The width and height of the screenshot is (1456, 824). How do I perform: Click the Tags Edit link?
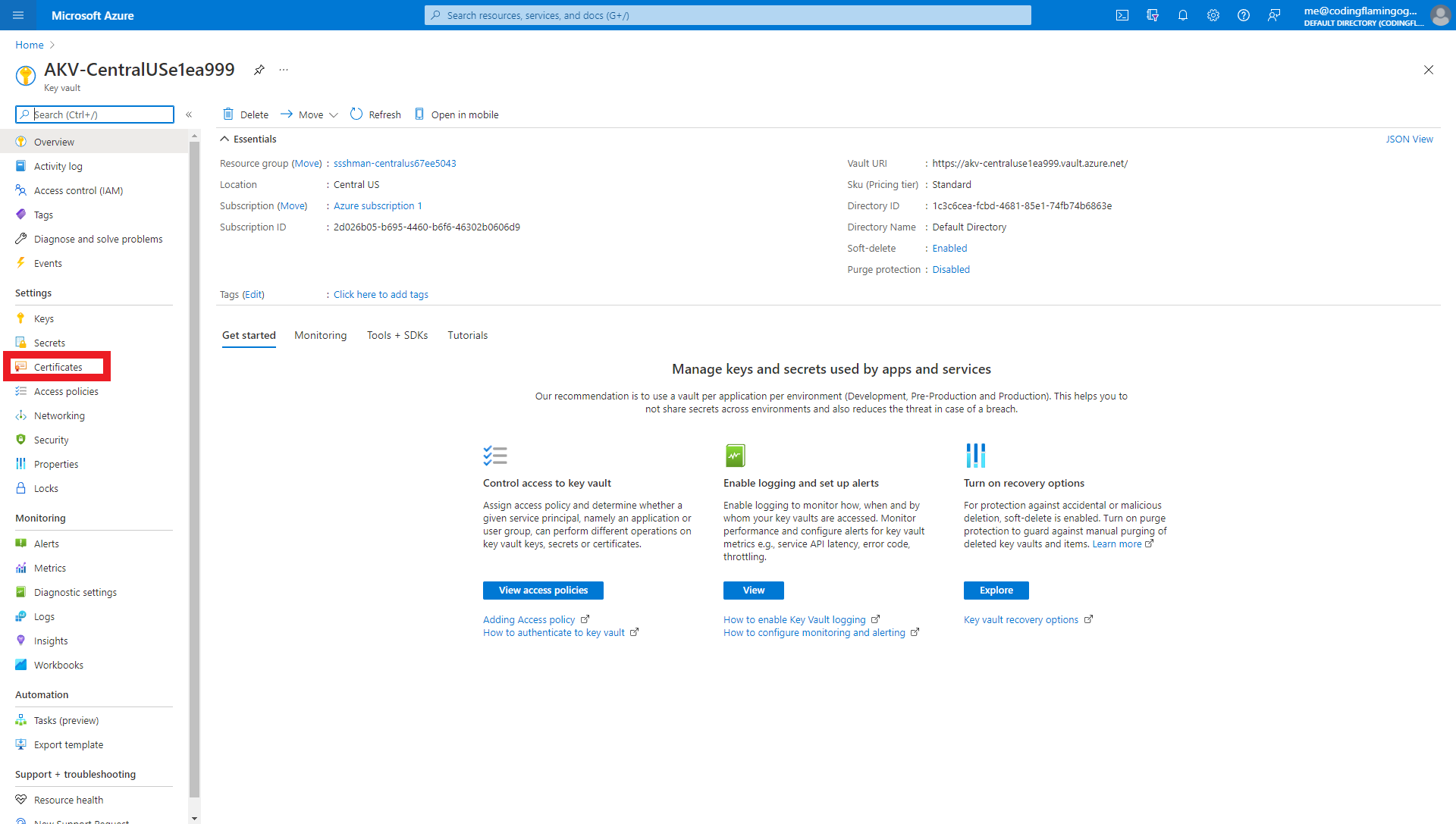252,294
